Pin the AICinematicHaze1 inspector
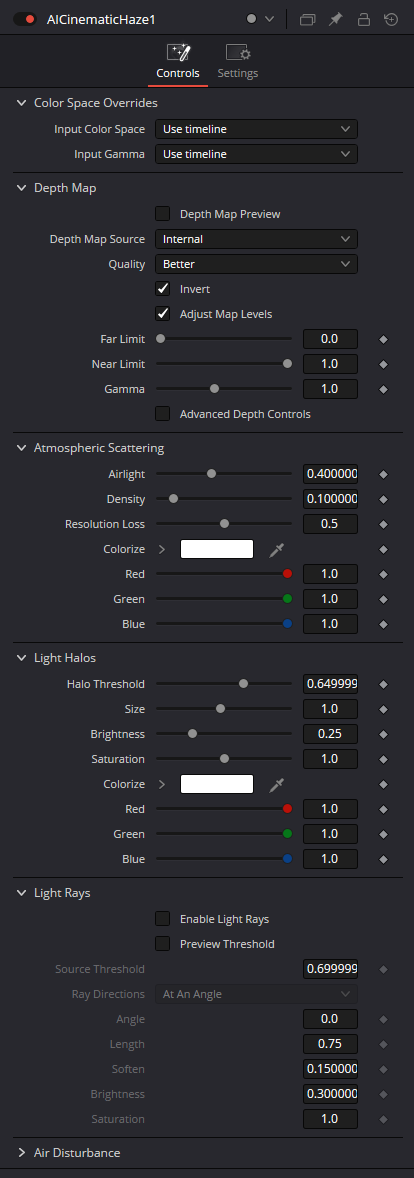This screenshot has height=1178, width=414. point(336,20)
